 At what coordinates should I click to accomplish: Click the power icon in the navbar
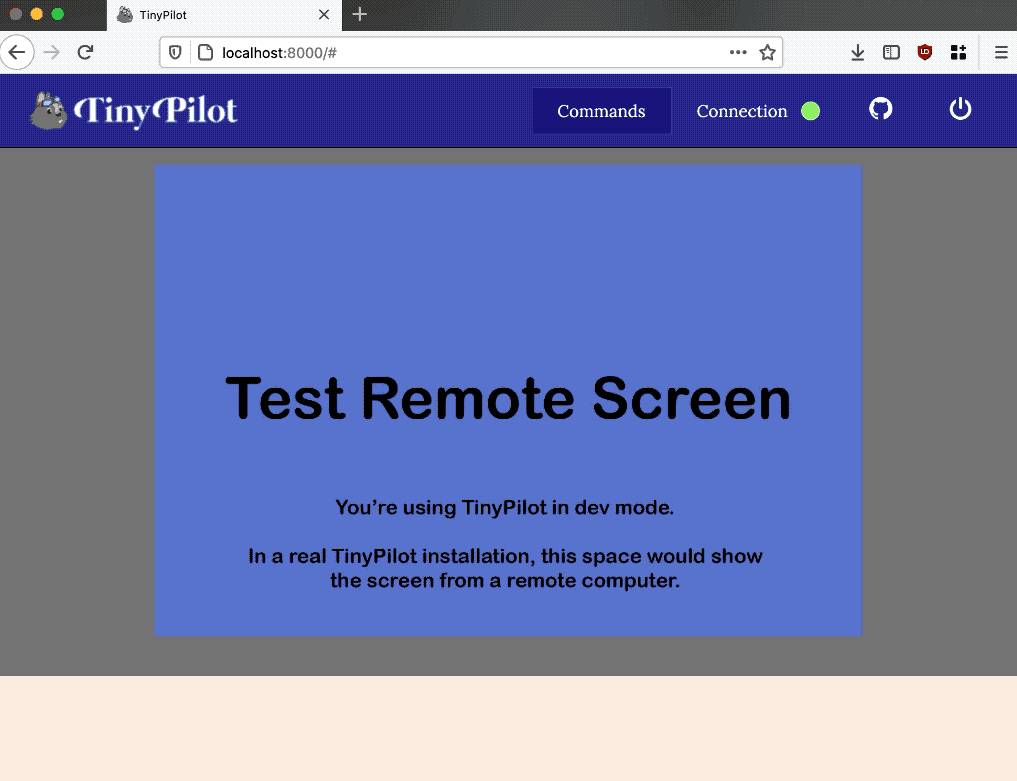click(959, 110)
